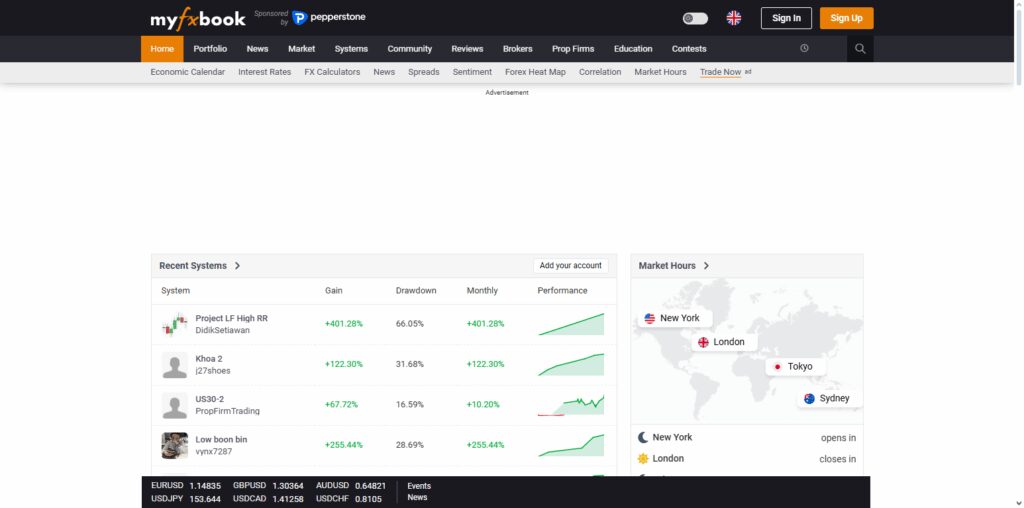
Task: Open the UK flag language selector
Action: (x=734, y=18)
